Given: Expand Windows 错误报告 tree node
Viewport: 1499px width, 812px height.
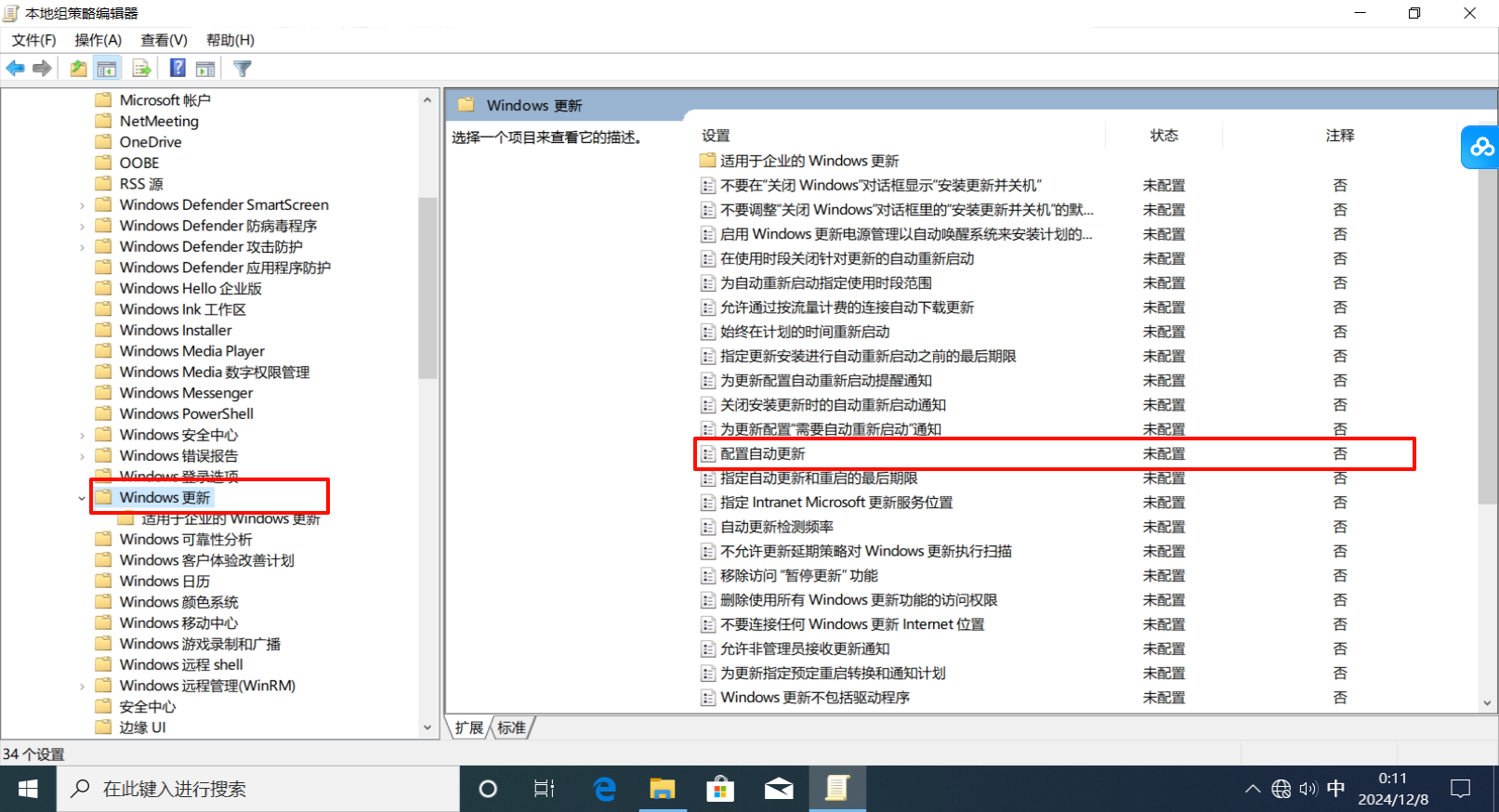Looking at the screenshot, I should tap(82, 456).
